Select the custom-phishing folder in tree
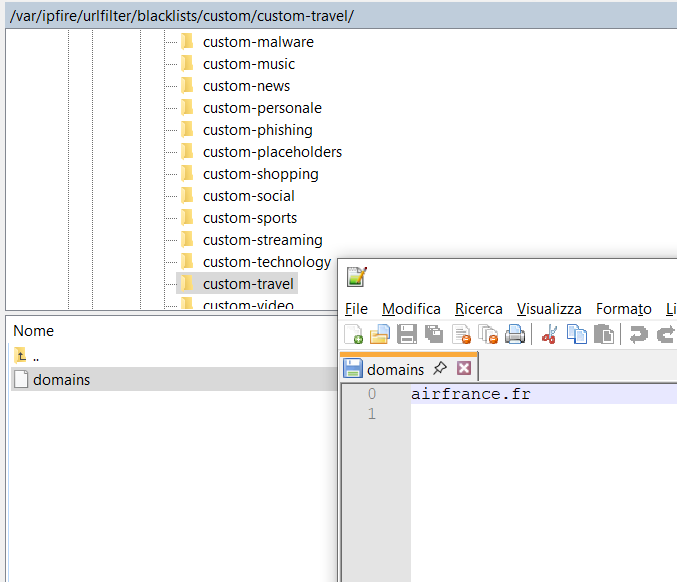Screen dimensions: 677x582 (x=257, y=130)
